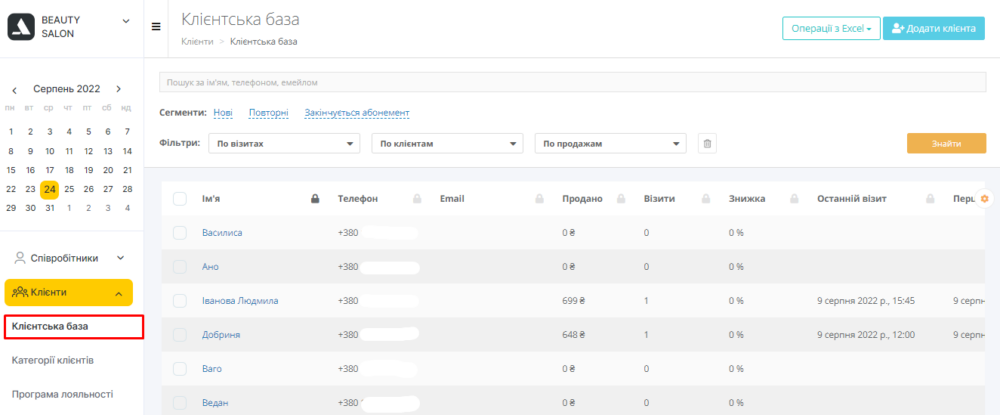Check the box for client Василиса
The height and width of the screenshot is (415, 1000).
pos(180,233)
